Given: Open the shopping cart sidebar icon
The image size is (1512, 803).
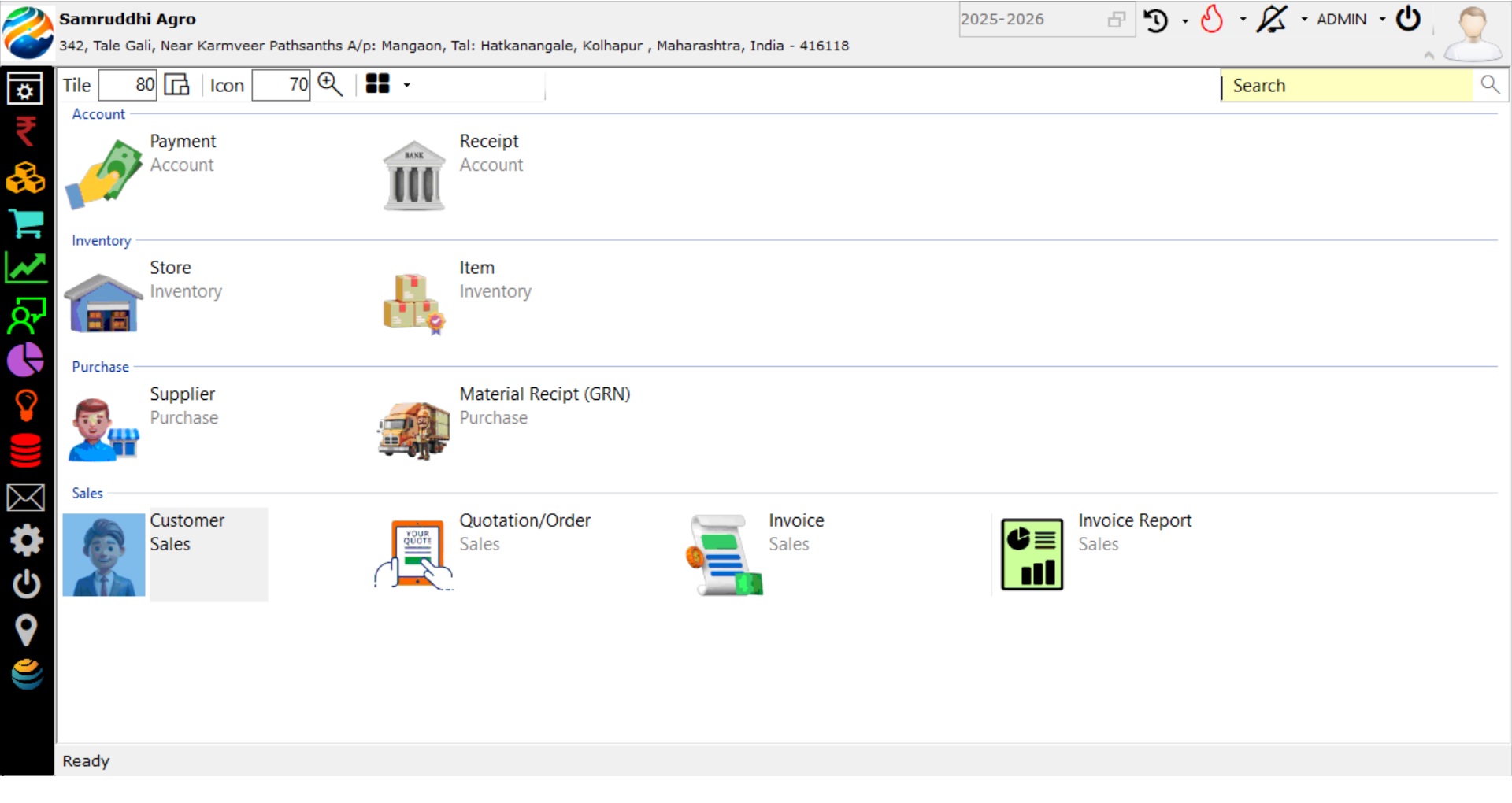Looking at the screenshot, I should [x=26, y=224].
